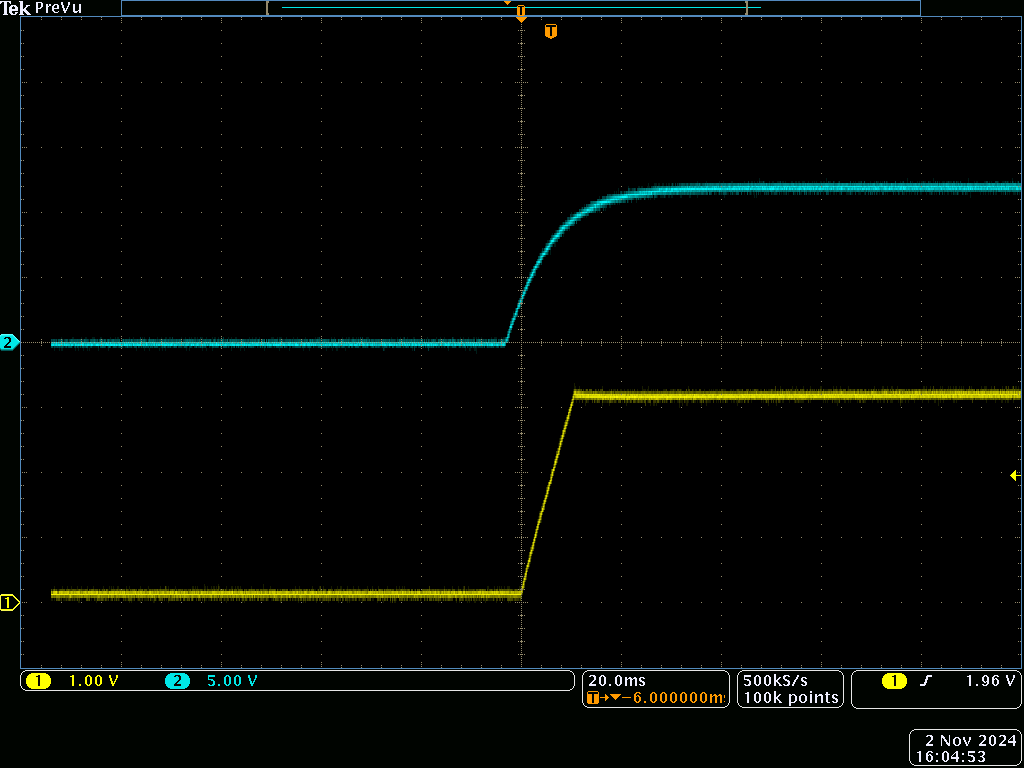Click the right bracket of the record view bar
1024x768 pixels.
(746, 8)
